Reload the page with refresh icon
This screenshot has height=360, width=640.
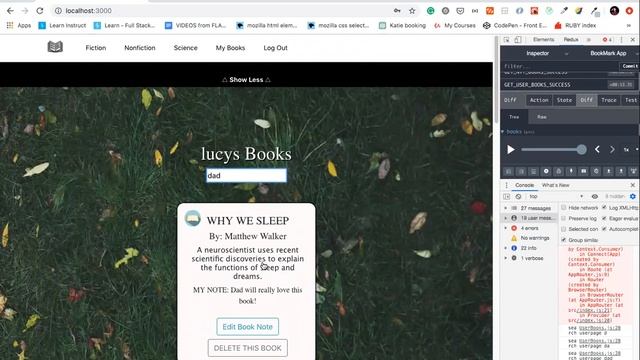tap(40, 11)
